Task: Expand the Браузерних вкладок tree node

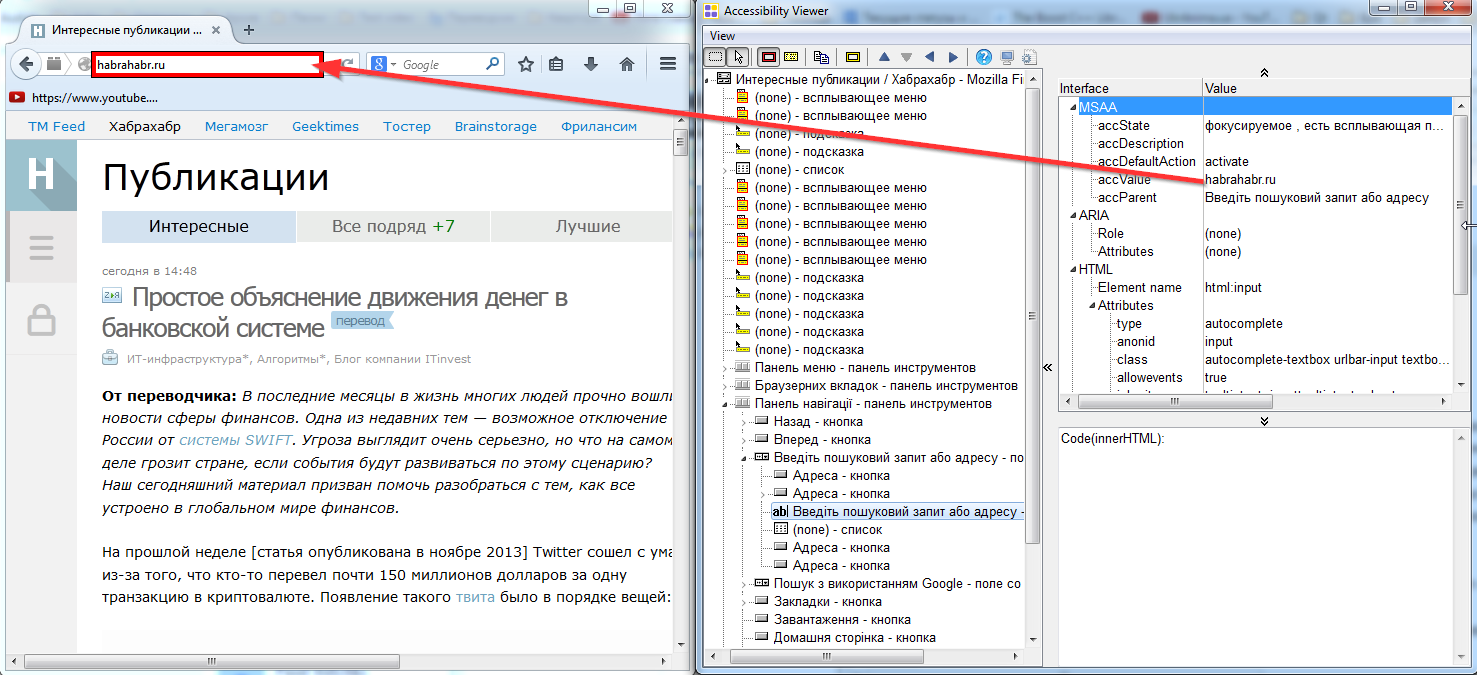Action: click(726, 386)
